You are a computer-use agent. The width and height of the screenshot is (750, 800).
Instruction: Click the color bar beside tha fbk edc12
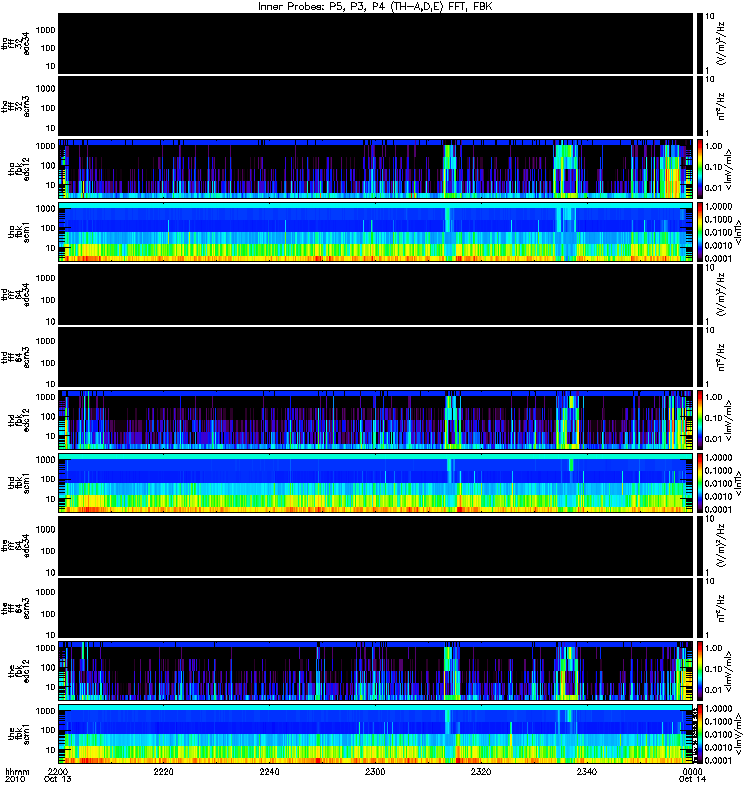pyautogui.click(x=700, y=169)
